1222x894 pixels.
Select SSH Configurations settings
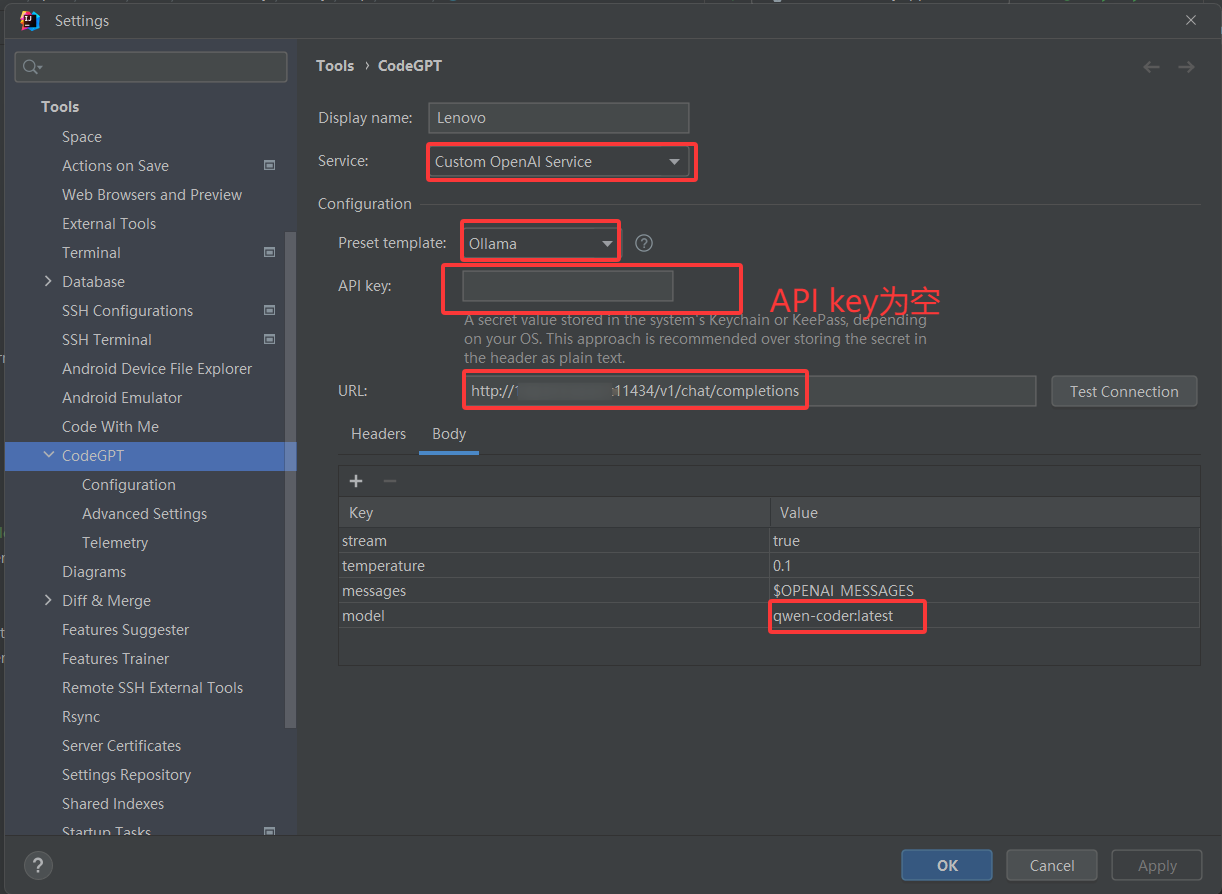click(x=127, y=310)
